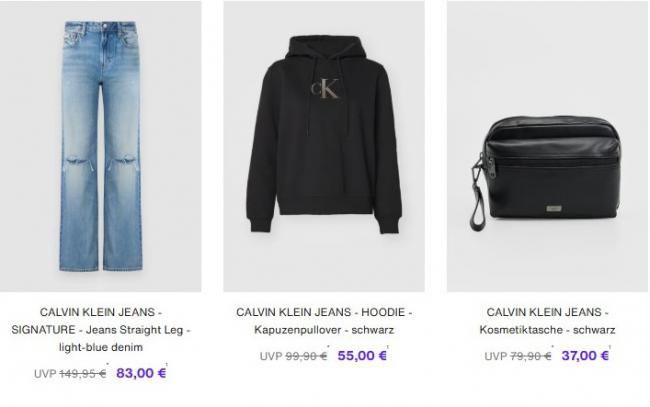Click the zipper pull on the cosmetic bag
Screen dimensions: 650x407
click(x=491, y=165)
